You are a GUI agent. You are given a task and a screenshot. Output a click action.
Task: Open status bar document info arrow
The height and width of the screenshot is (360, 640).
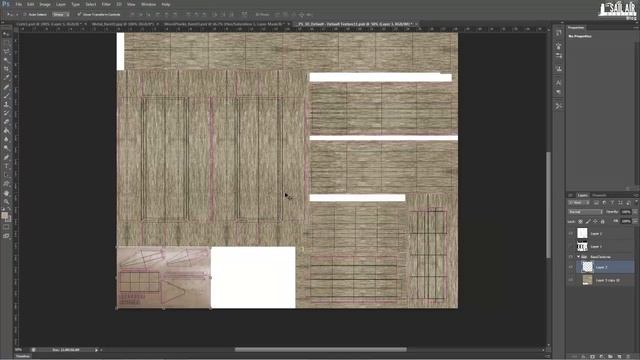coord(96,350)
